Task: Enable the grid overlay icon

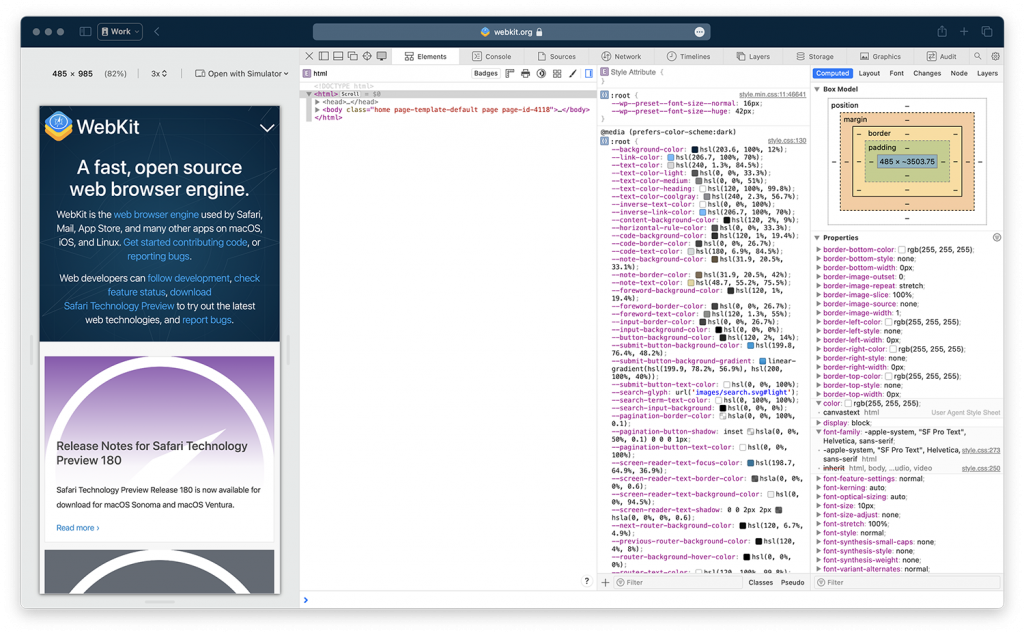Action: (x=557, y=73)
